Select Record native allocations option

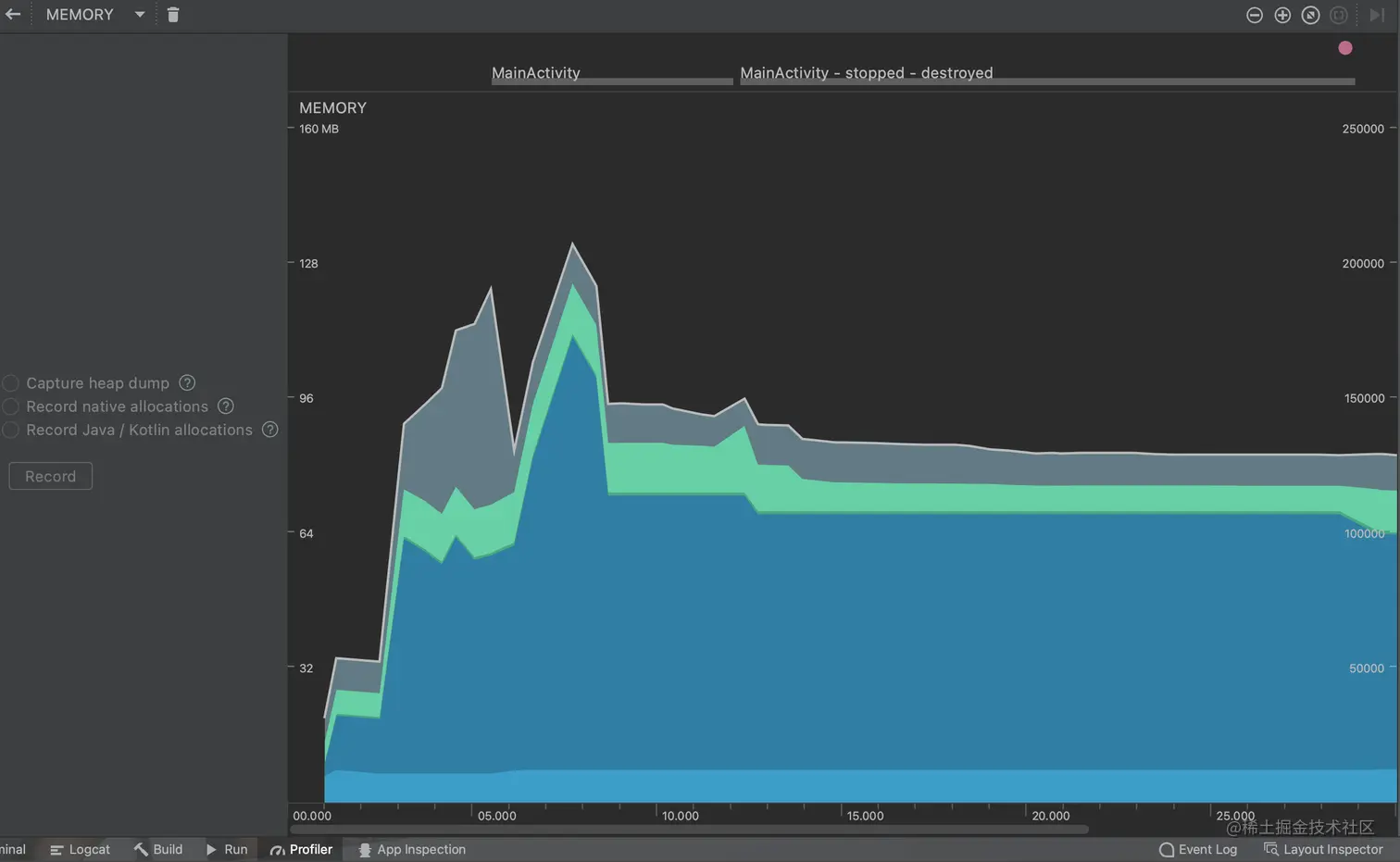11,406
